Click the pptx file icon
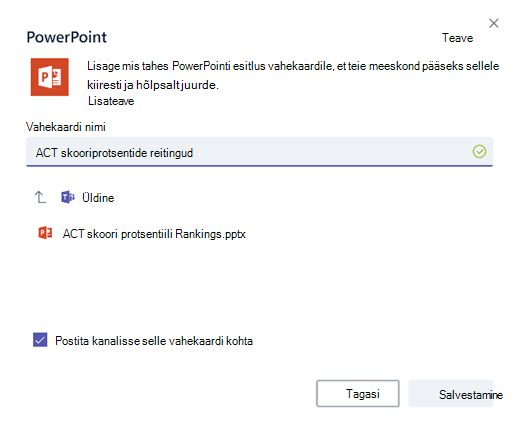Image resolution: width=520 pixels, height=434 pixels. pos(45,233)
